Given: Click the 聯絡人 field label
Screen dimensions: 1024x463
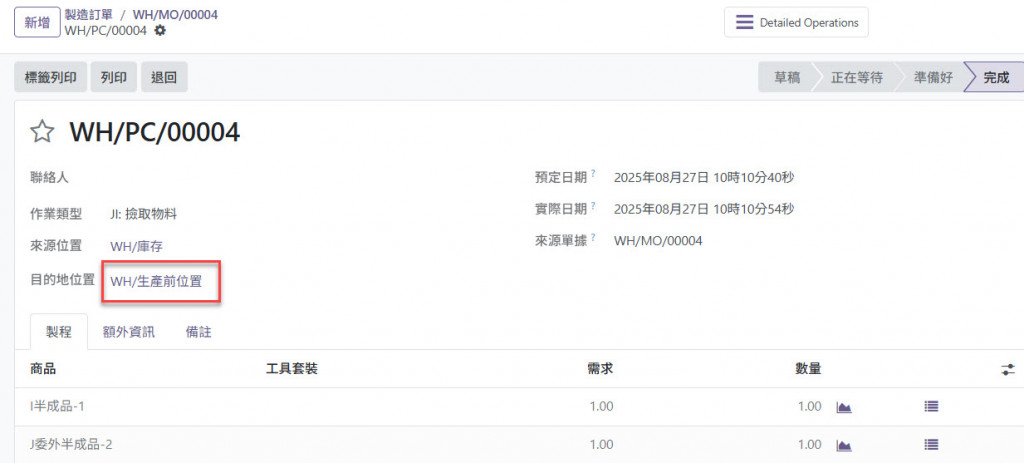Looking at the screenshot, I should (x=49, y=177).
